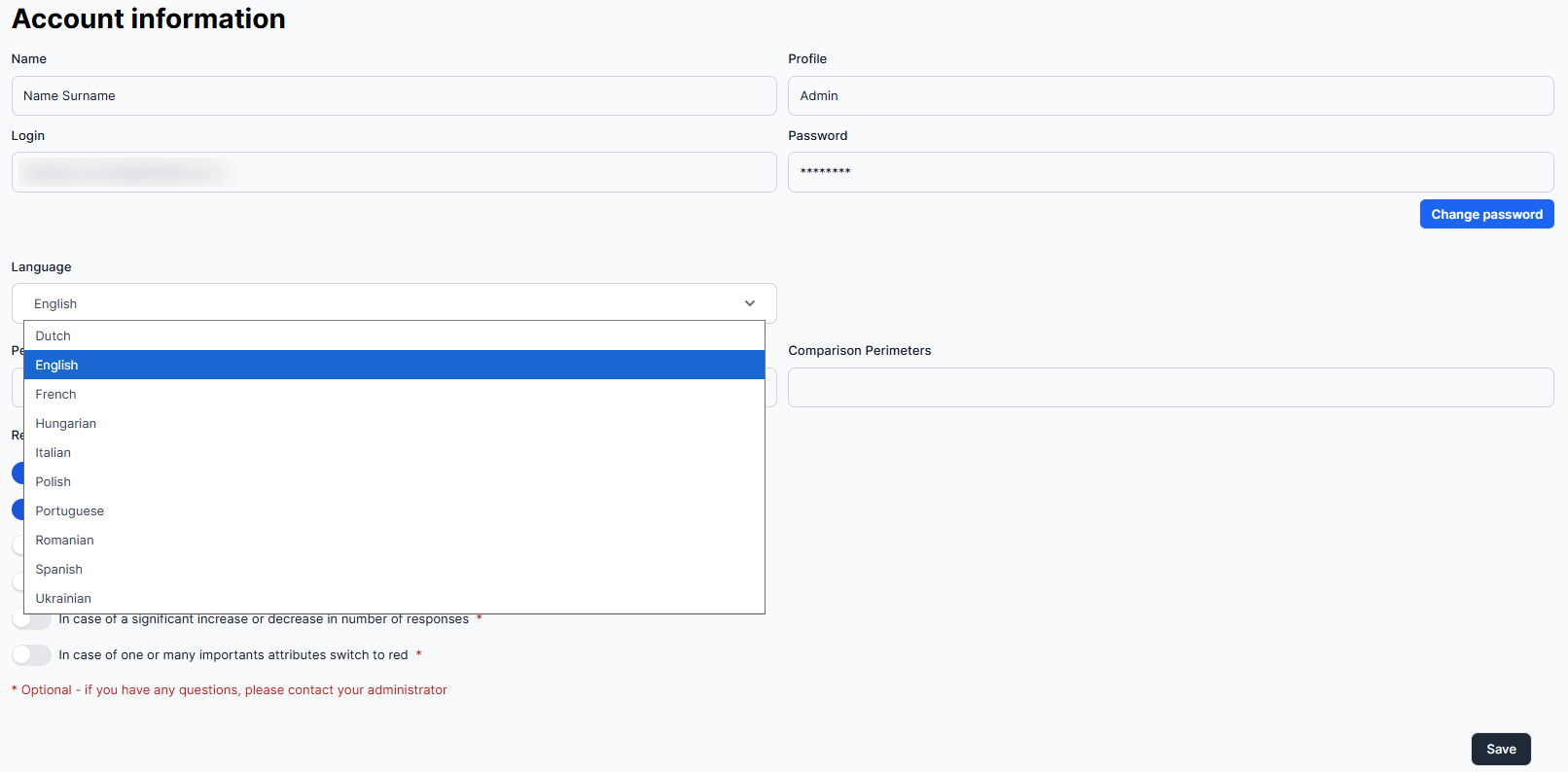Screen dimensions: 1568x772
Task: Select Polish in the dropdown list
Action: [53, 482]
